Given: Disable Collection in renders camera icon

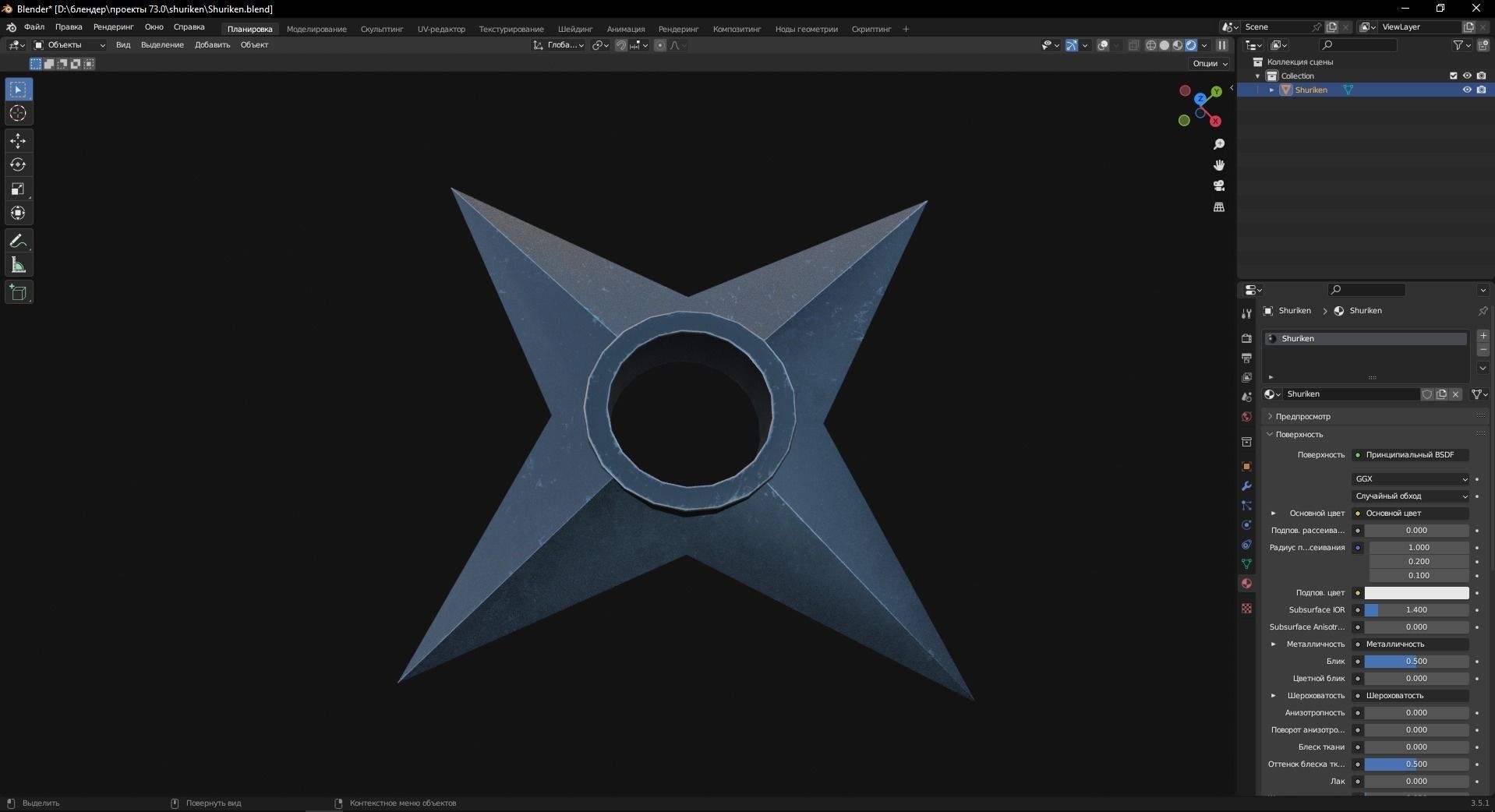Looking at the screenshot, I should [1481, 76].
